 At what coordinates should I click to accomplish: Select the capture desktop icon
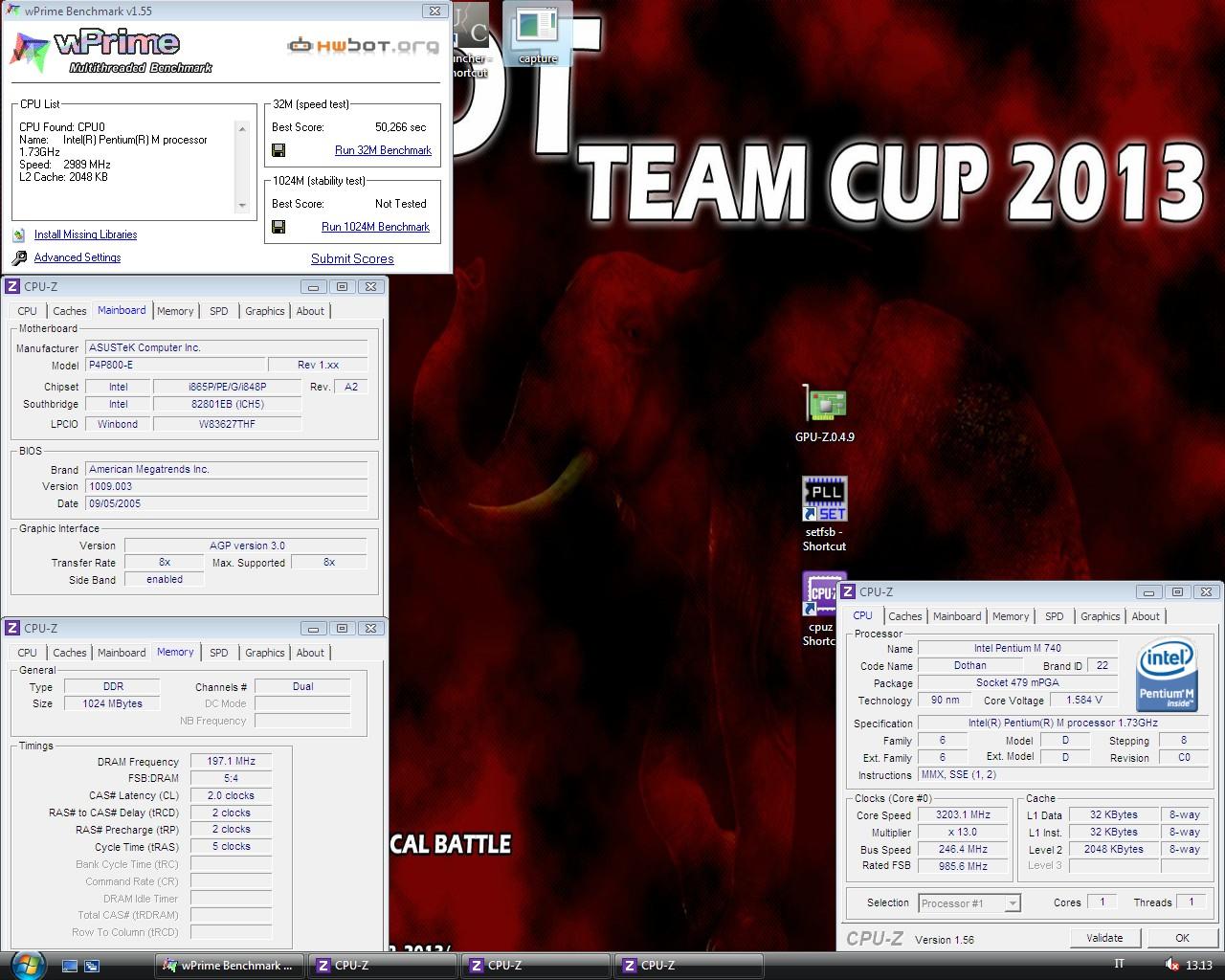pos(537,34)
